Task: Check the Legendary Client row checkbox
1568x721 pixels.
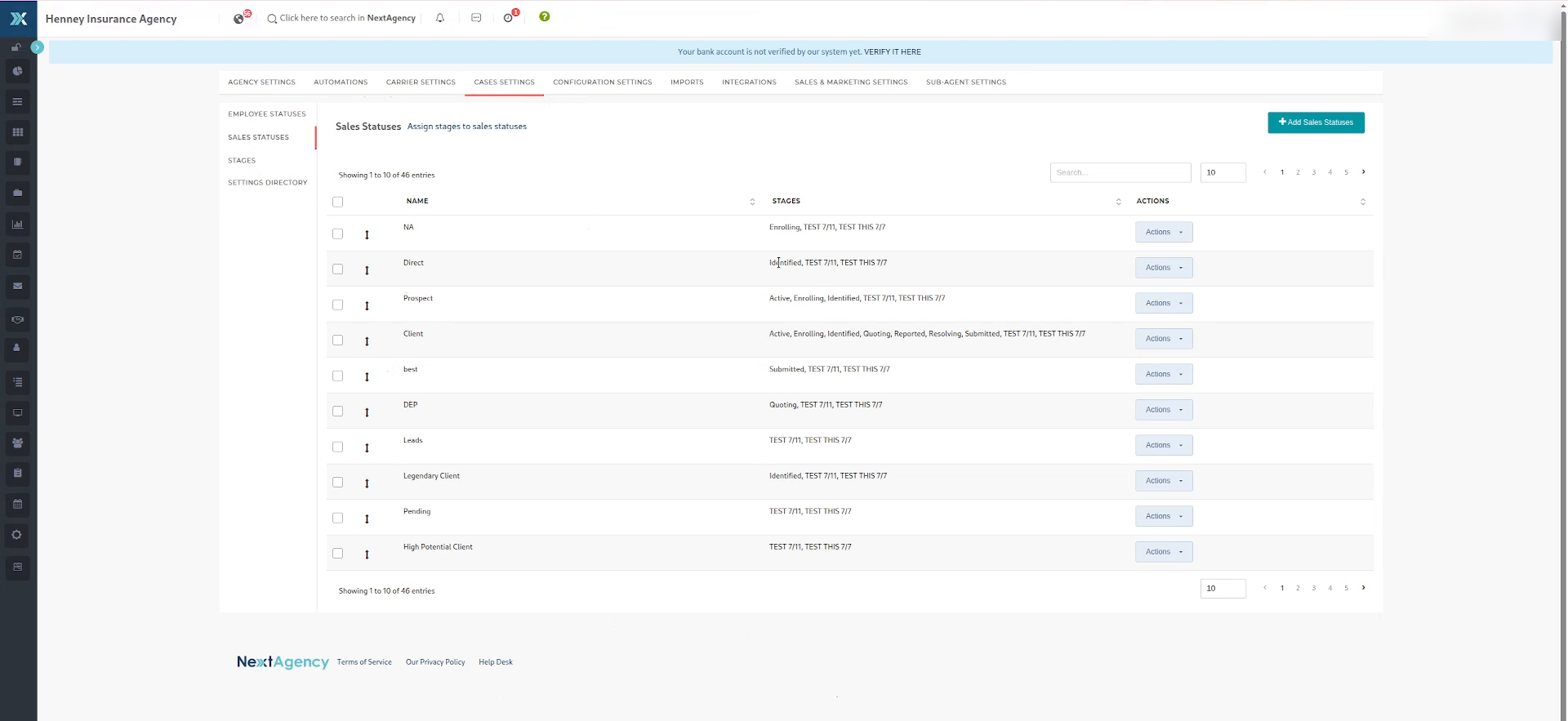Action: coord(338,483)
